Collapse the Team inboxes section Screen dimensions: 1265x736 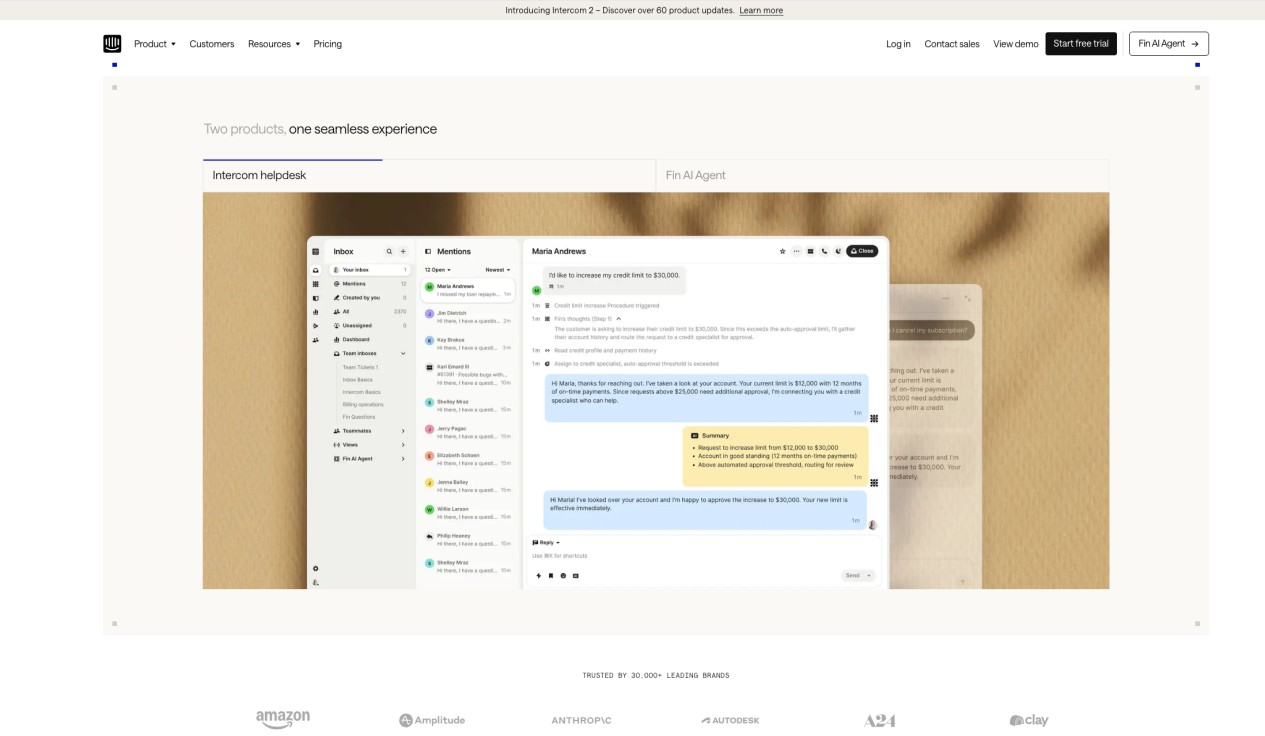[x=403, y=353]
